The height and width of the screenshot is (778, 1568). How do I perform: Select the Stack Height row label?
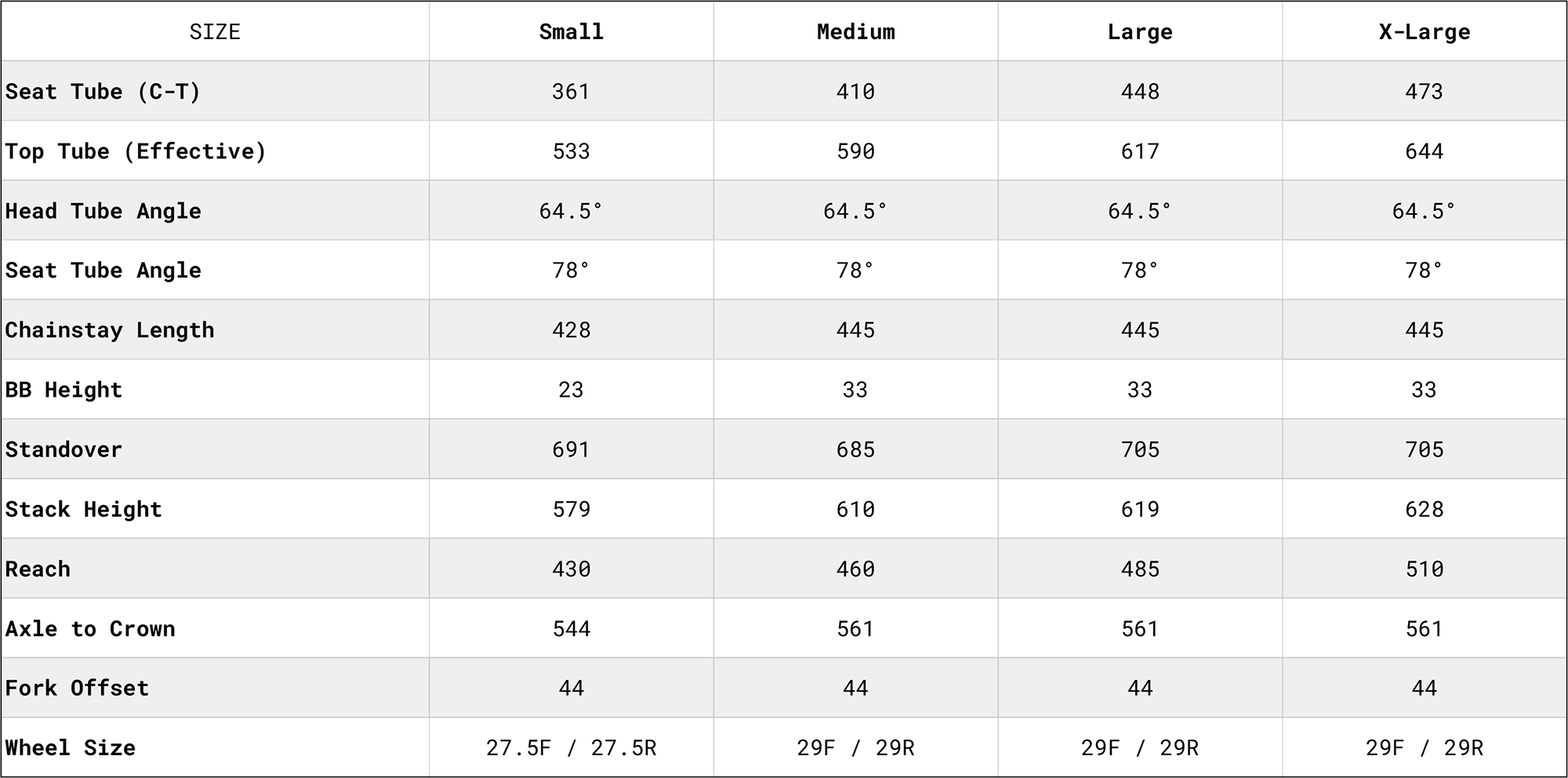[x=84, y=510]
